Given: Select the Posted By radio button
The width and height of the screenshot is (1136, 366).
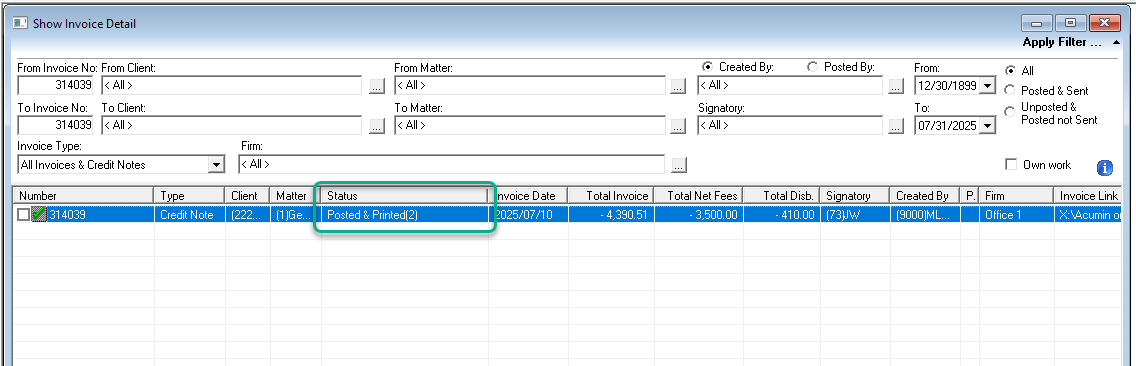Looking at the screenshot, I should coord(812,67).
